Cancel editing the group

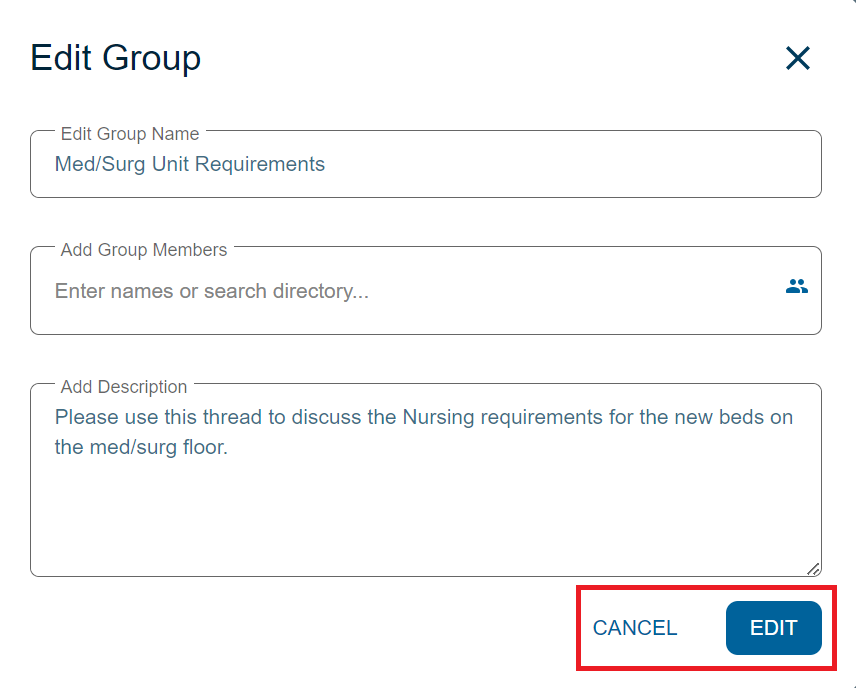click(635, 628)
